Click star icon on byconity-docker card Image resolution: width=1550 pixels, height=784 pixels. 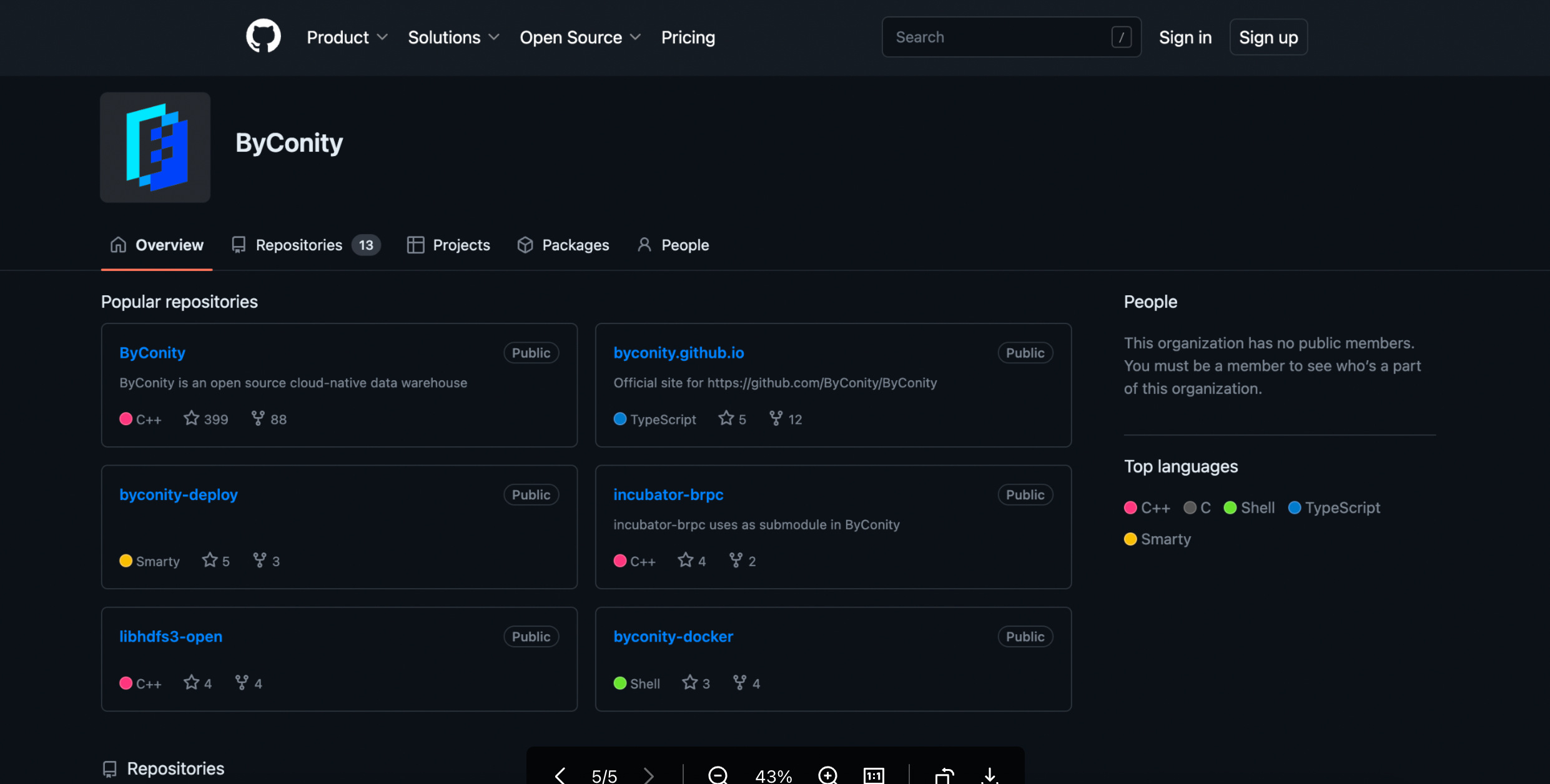(x=689, y=682)
